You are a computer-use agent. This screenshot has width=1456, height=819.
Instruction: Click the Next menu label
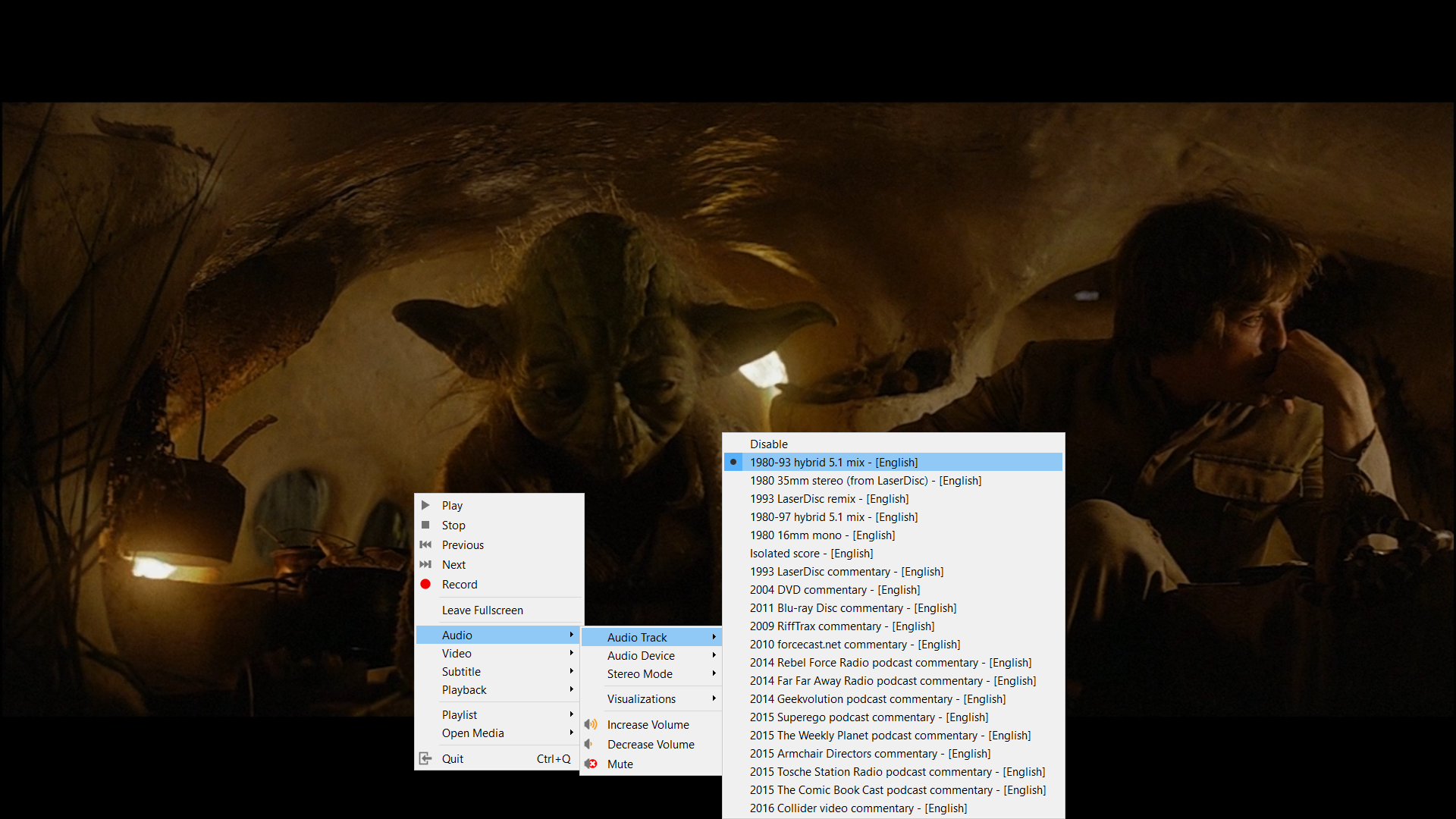click(453, 564)
